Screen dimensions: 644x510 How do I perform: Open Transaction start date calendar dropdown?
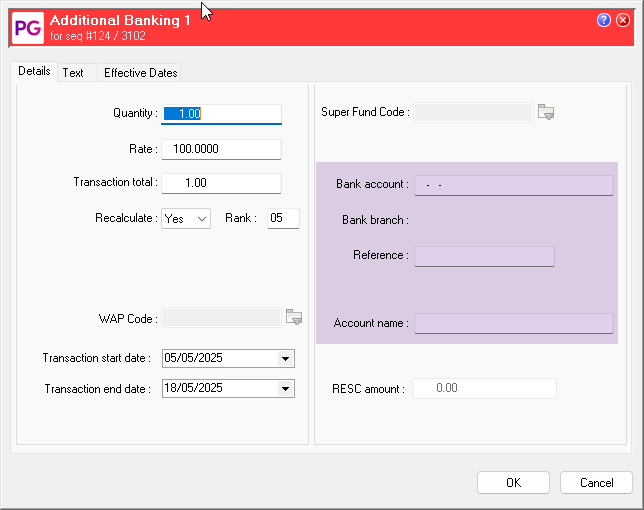click(x=286, y=358)
